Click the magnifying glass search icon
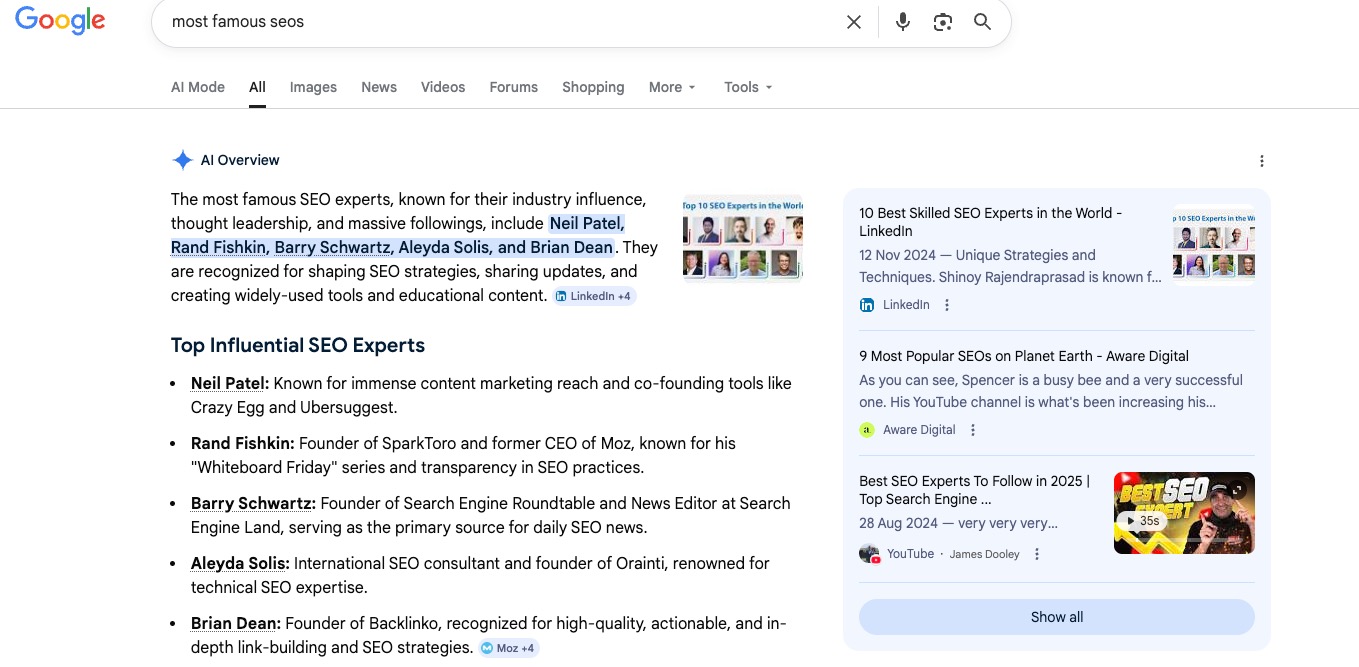The width and height of the screenshot is (1359, 667). coord(982,22)
